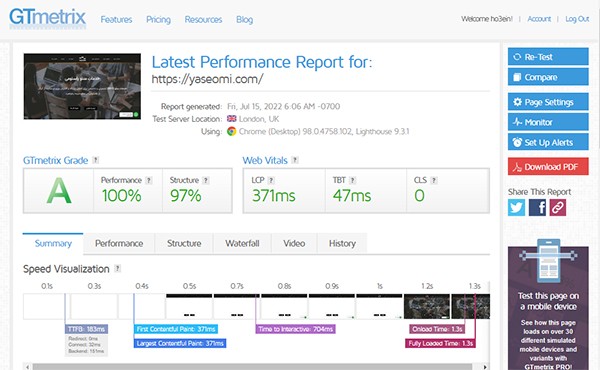Image resolution: width=600 pixels, height=370 pixels.
Task: Click the Time to Interactive marker
Action: pos(295,329)
